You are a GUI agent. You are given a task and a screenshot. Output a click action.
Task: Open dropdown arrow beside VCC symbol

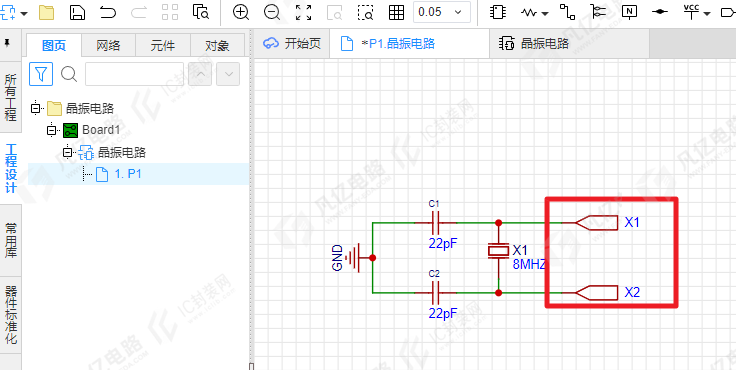click(707, 14)
